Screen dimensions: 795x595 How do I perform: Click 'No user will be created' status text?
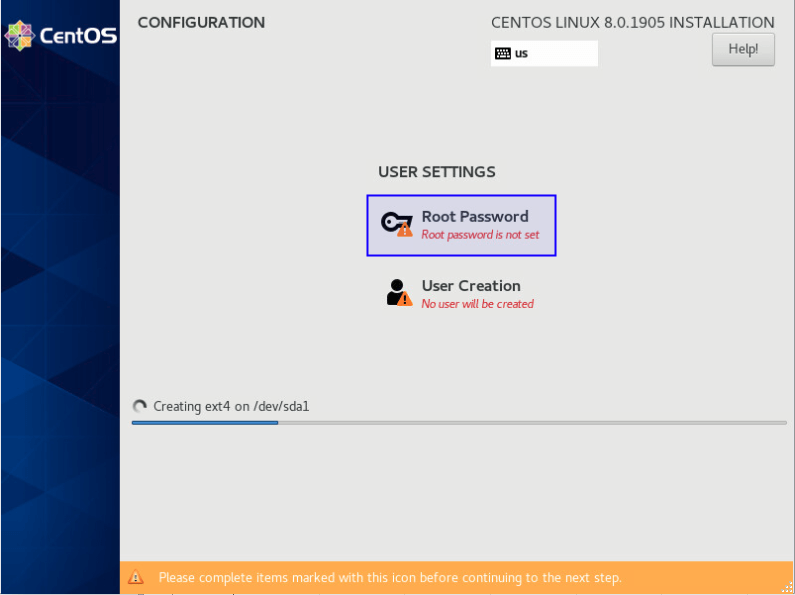pyautogui.click(x=477, y=304)
